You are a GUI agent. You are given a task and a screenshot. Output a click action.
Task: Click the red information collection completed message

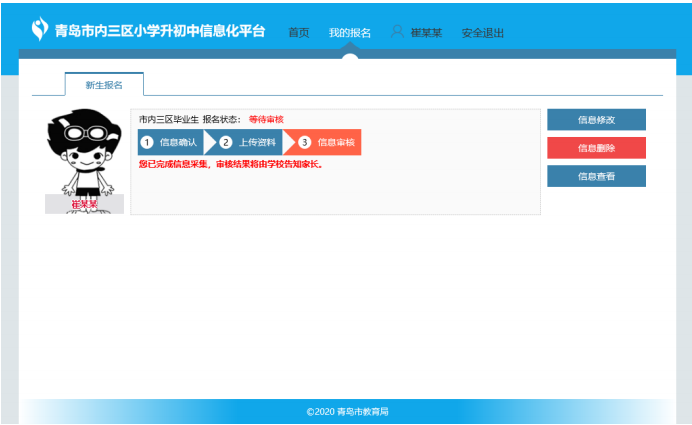point(230,164)
